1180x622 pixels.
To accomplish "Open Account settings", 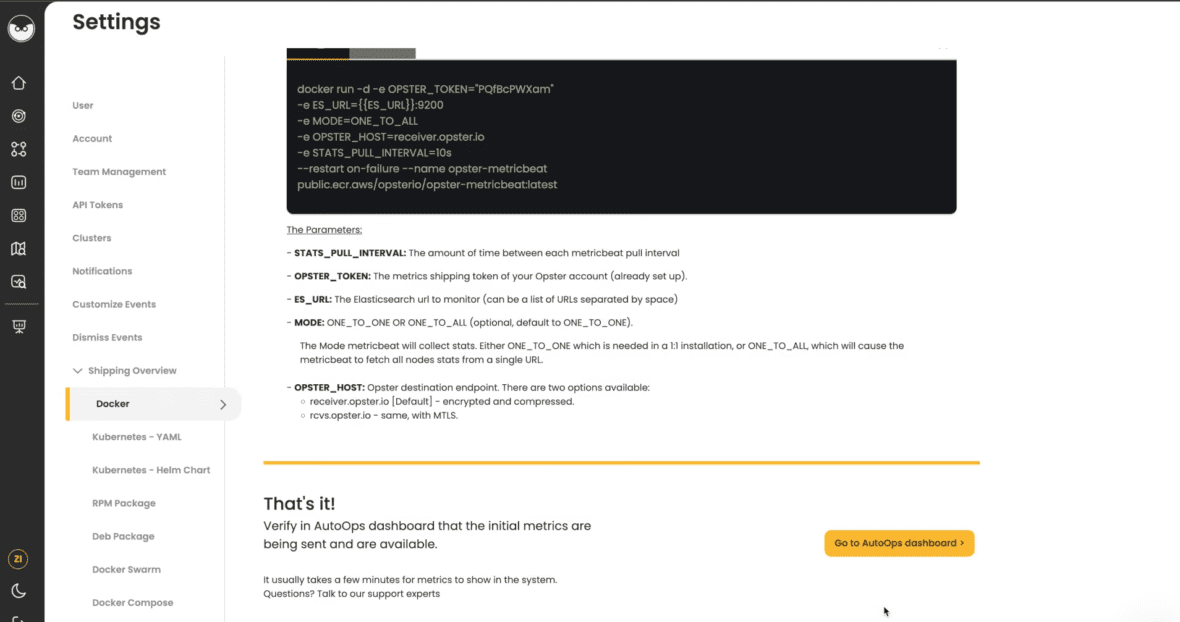I will tap(92, 138).
